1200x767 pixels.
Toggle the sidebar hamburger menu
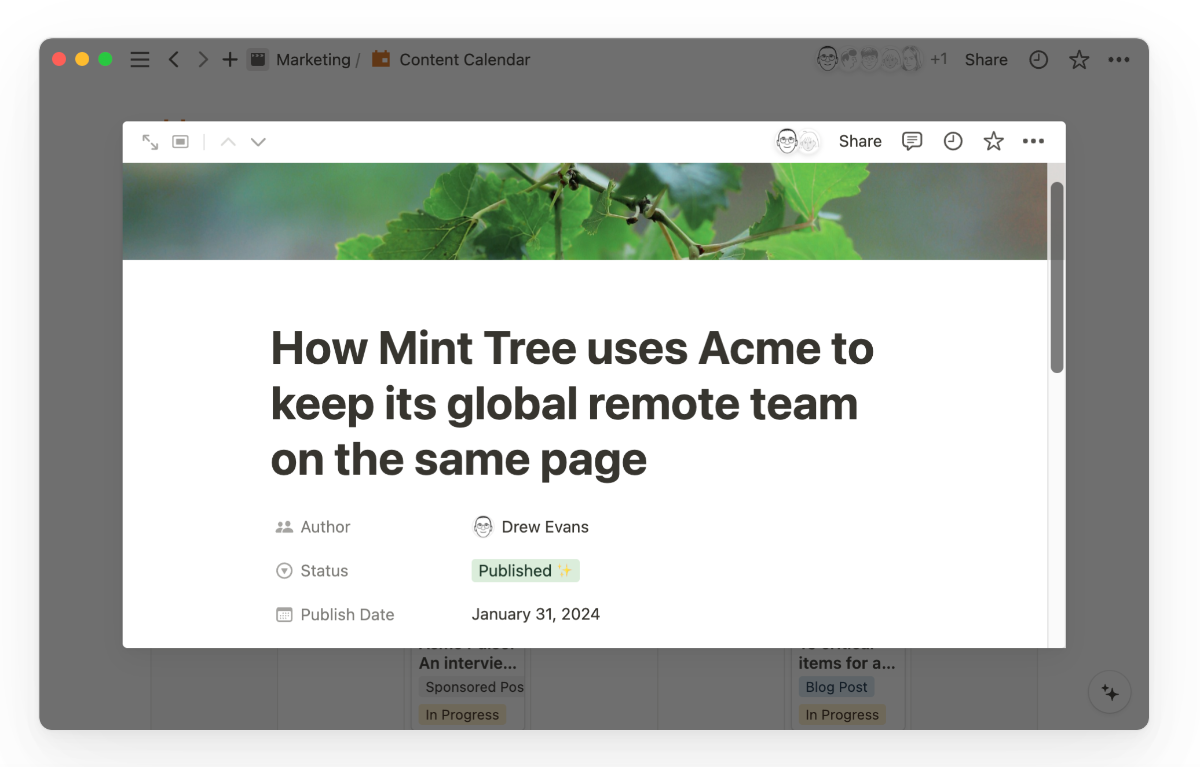click(x=140, y=60)
